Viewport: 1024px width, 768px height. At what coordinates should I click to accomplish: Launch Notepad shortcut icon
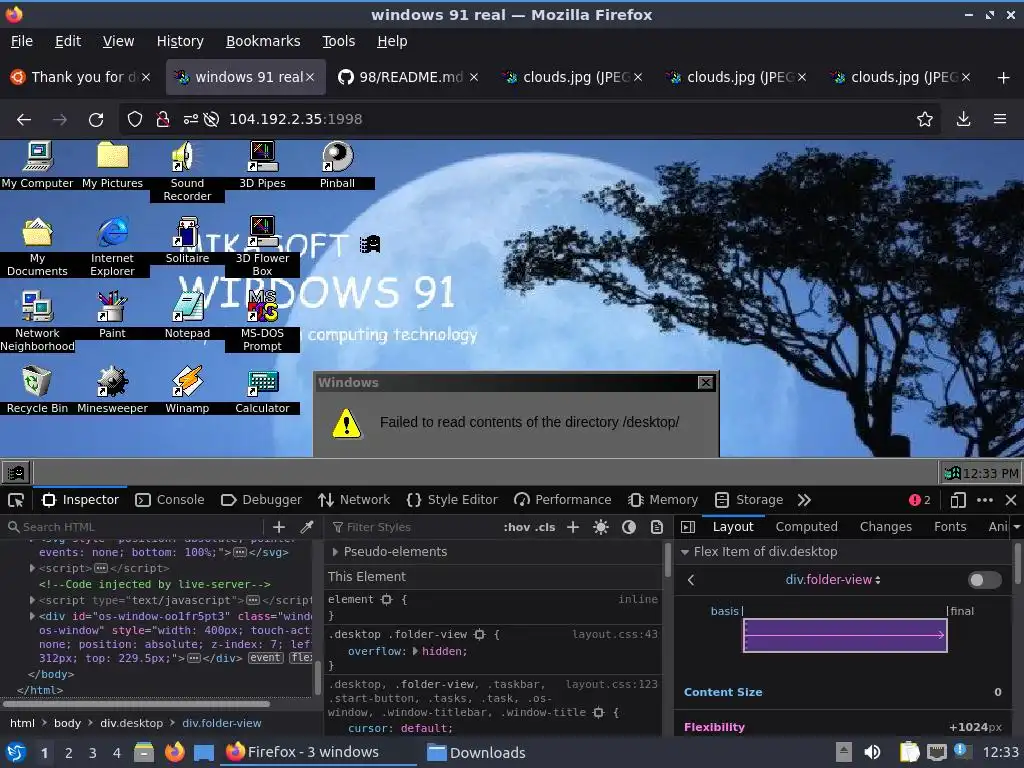click(x=187, y=315)
